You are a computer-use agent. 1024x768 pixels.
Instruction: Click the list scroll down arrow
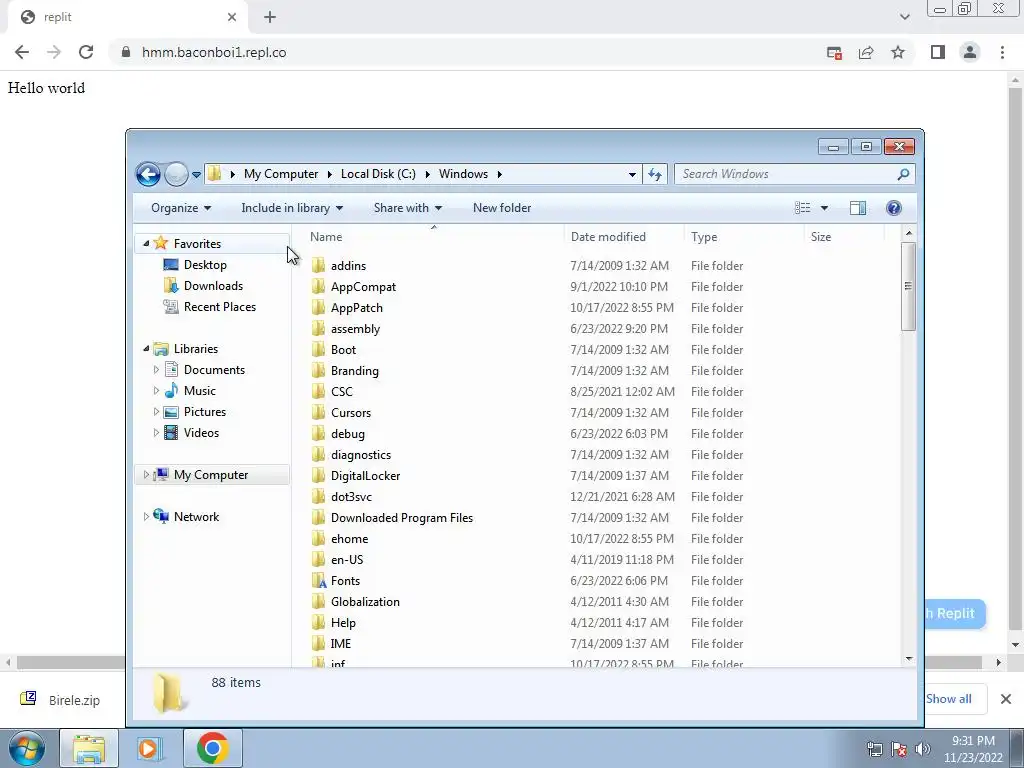908,659
